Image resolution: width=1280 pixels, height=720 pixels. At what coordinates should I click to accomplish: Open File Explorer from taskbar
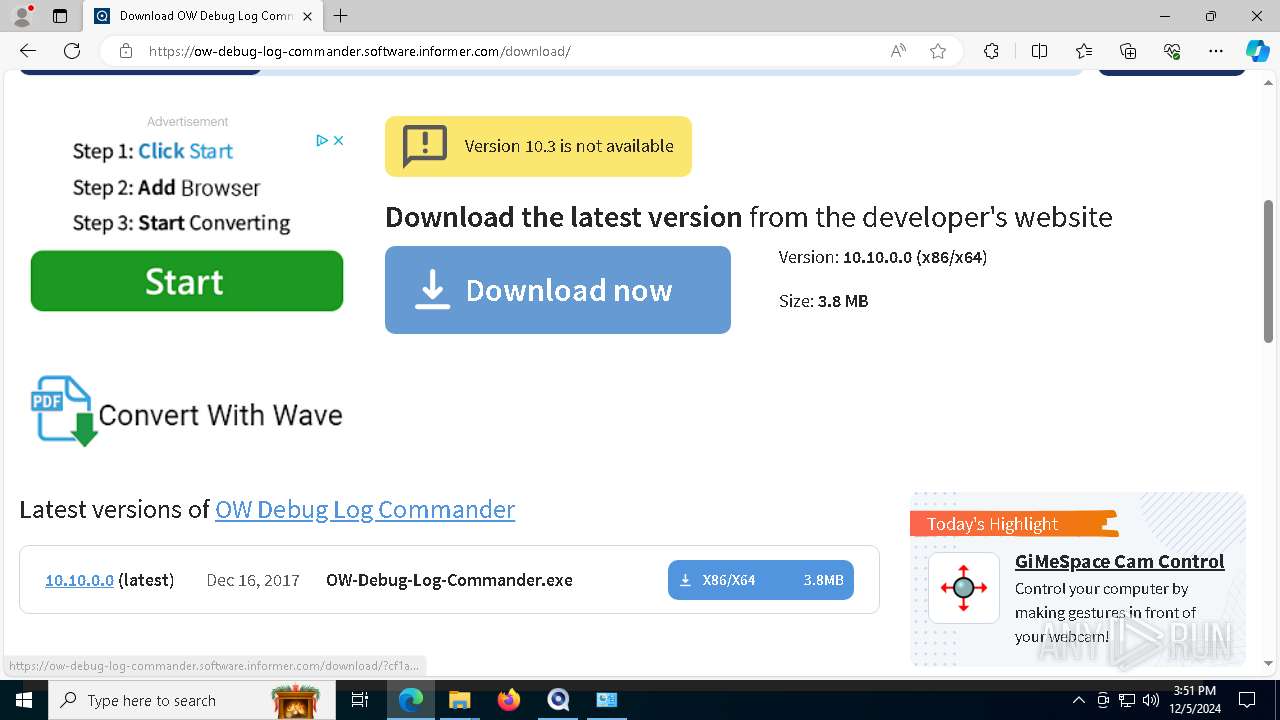[x=460, y=700]
